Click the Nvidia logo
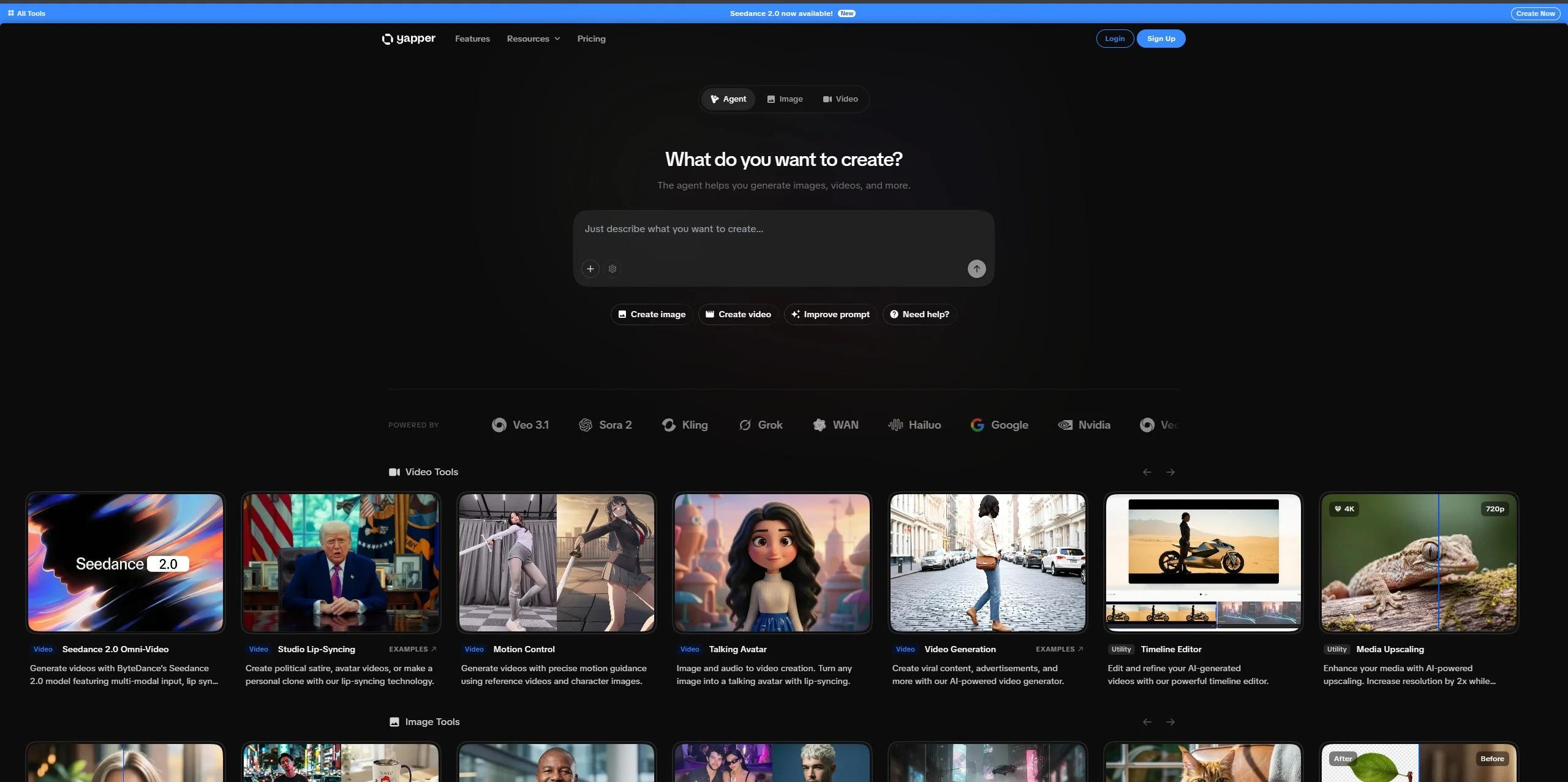The height and width of the screenshot is (782, 1568). pos(1084,425)
